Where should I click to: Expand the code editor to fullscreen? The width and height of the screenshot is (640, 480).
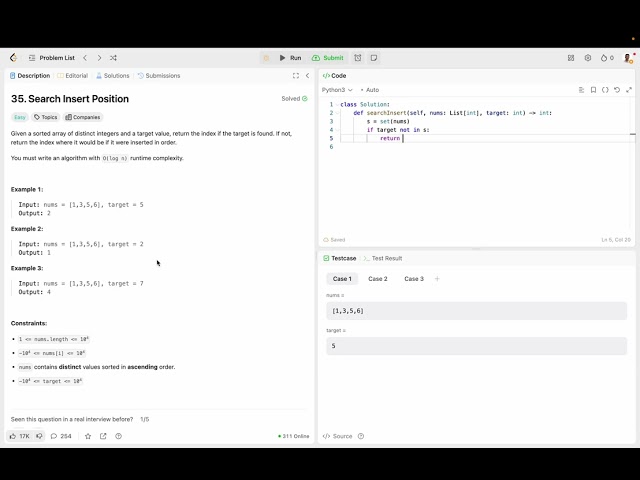[x=629, y=90]
